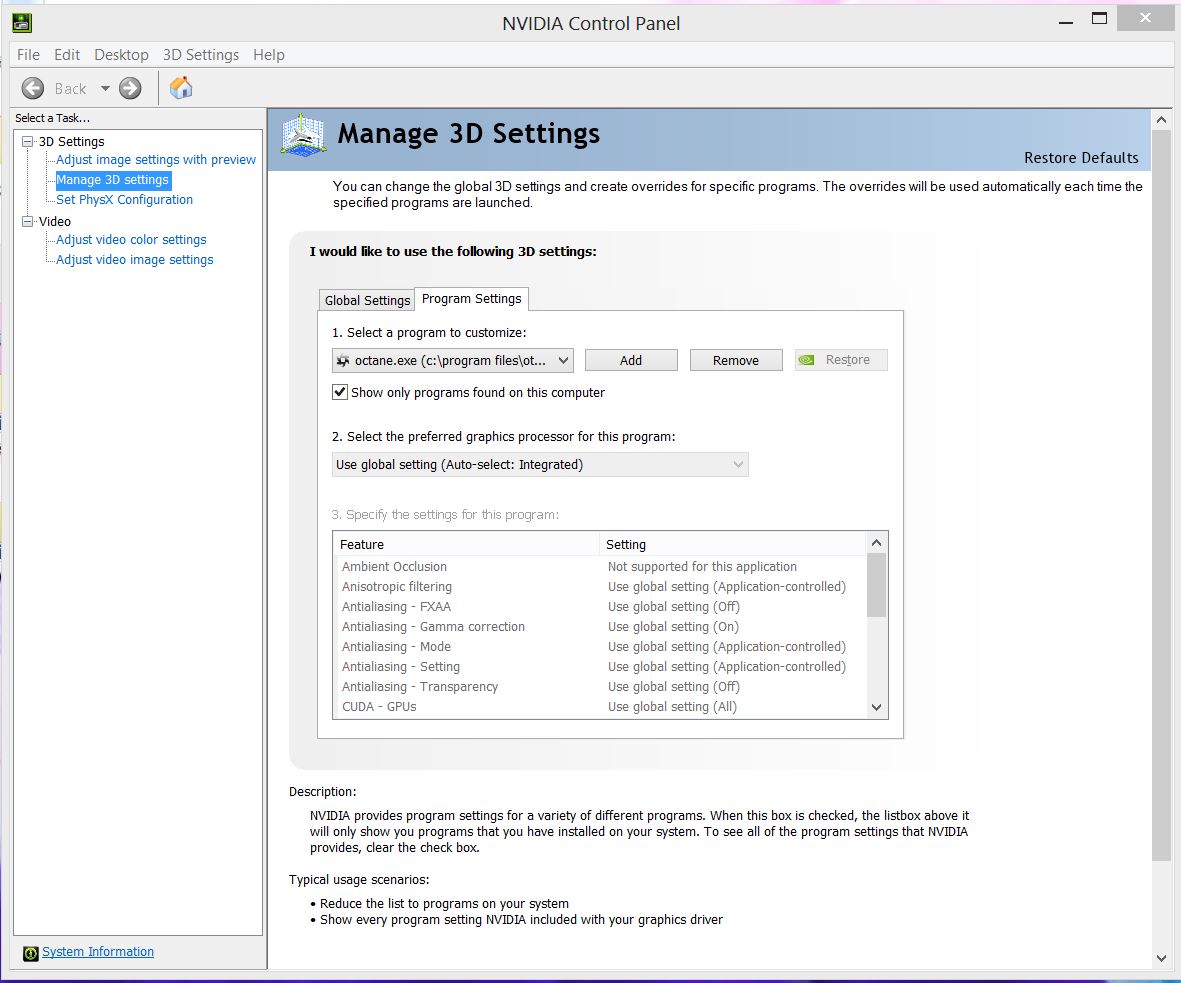Click Anisotropic filtering setting value
The height and width of the screenshot is (983, 1181).
727,586
